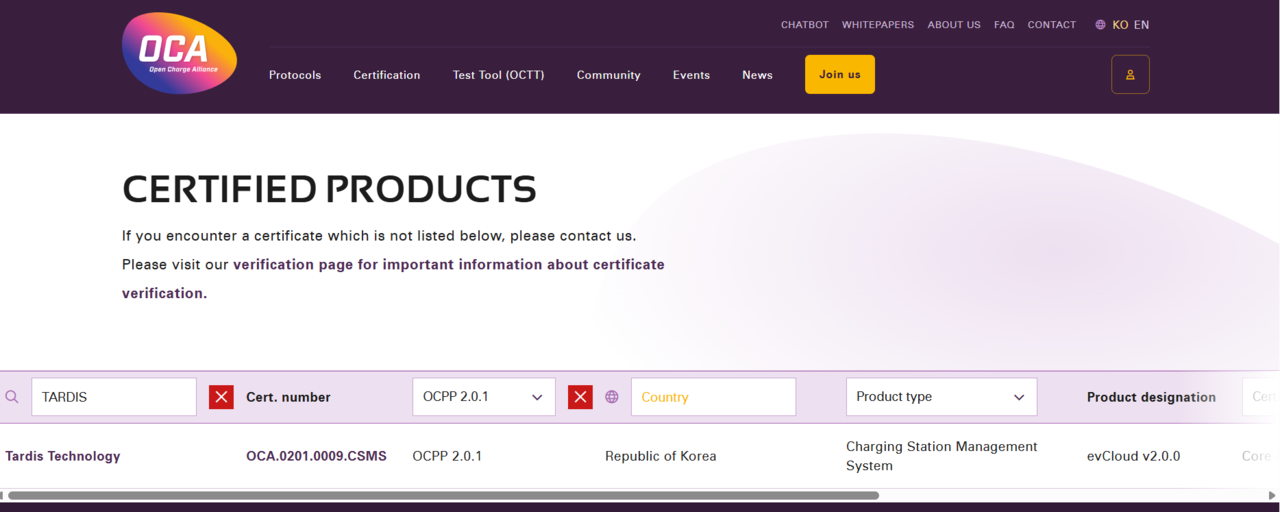The width and height of the screenshot is (1280, 512).
Task: Select the evCloud v2.0.0 product cell
Action: pos(1133,456)
